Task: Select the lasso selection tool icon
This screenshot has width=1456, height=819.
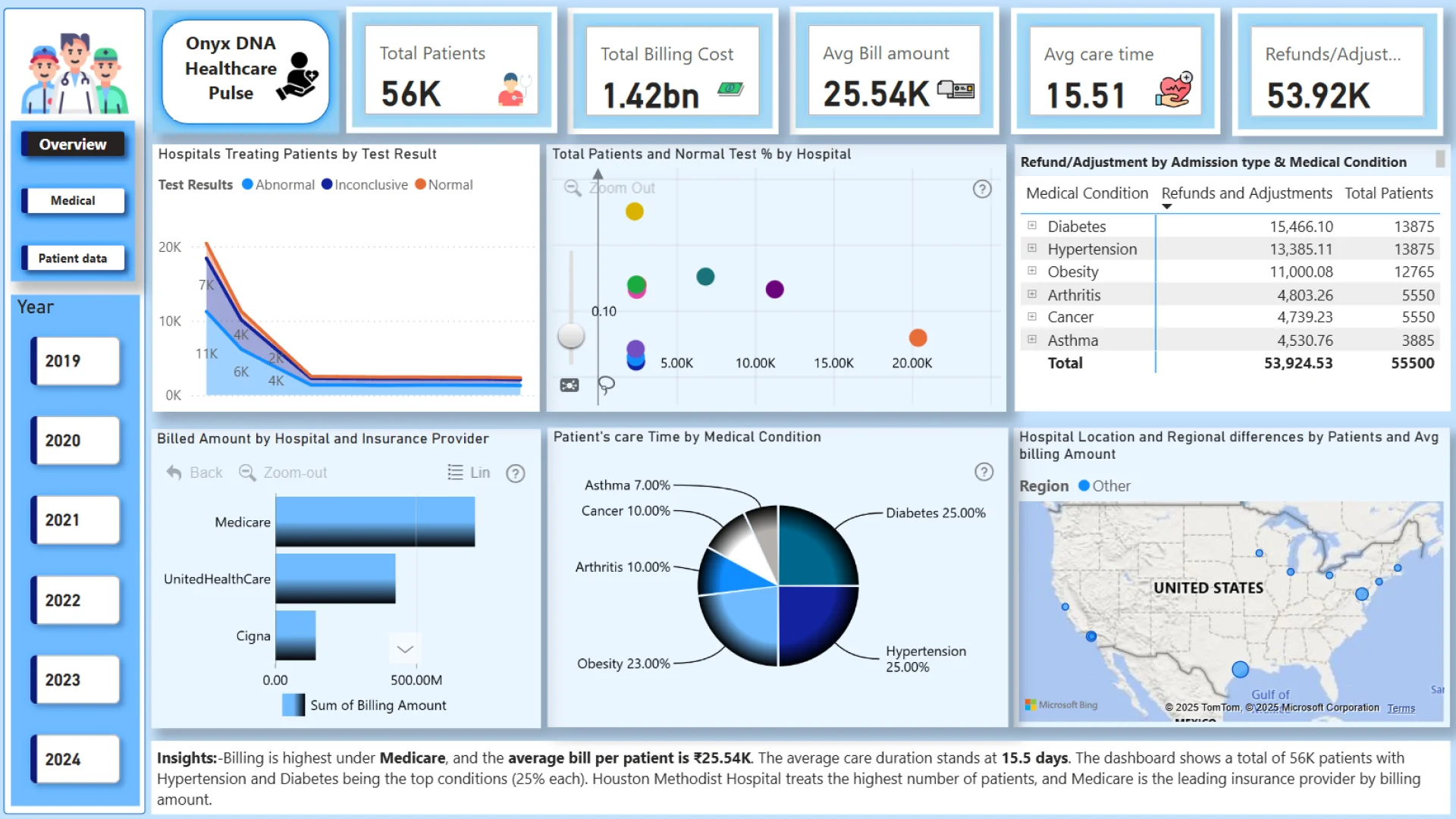Action: pyautogui.click(x=606, y=385)
